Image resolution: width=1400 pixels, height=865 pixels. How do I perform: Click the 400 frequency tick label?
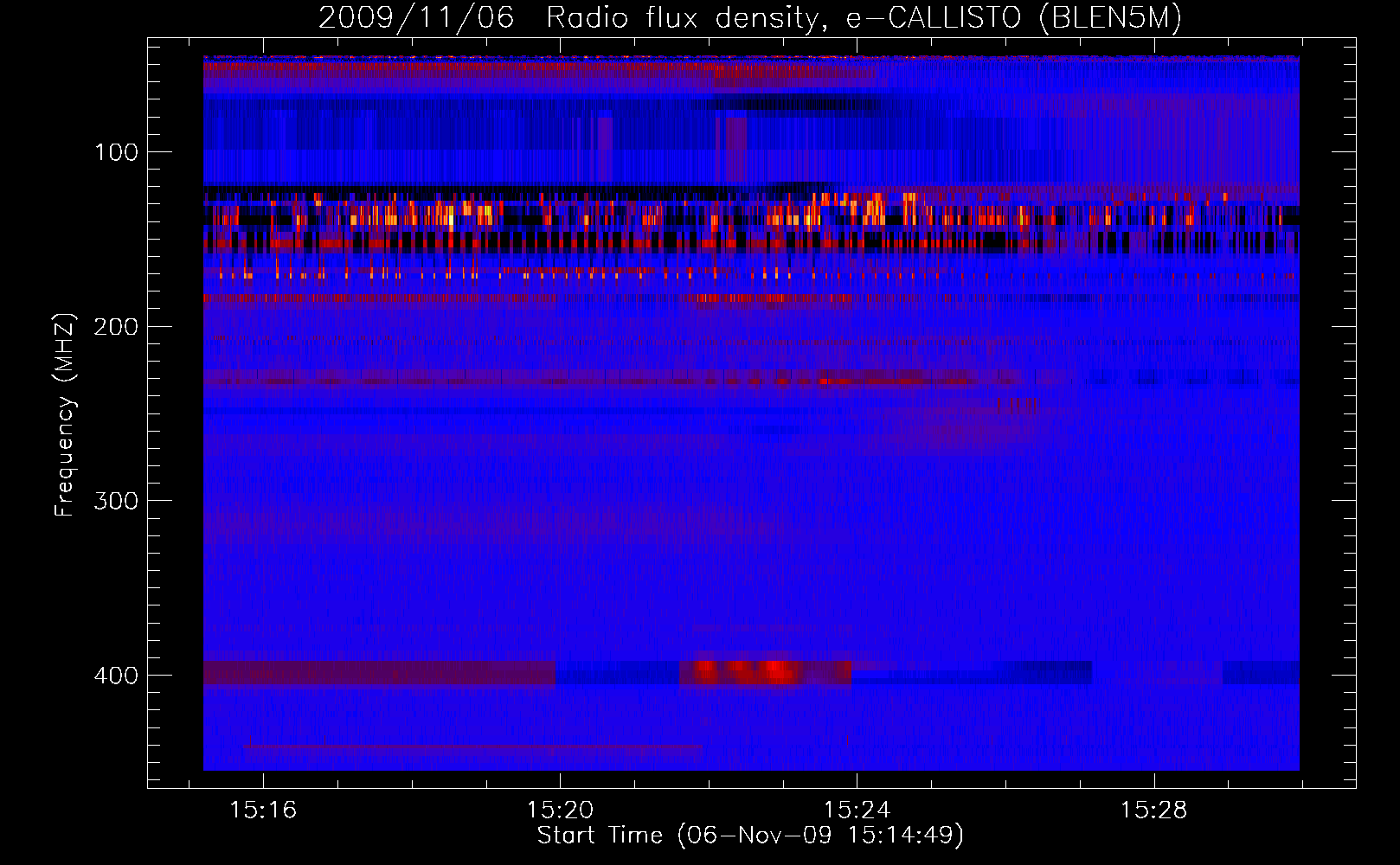point(117,676)
